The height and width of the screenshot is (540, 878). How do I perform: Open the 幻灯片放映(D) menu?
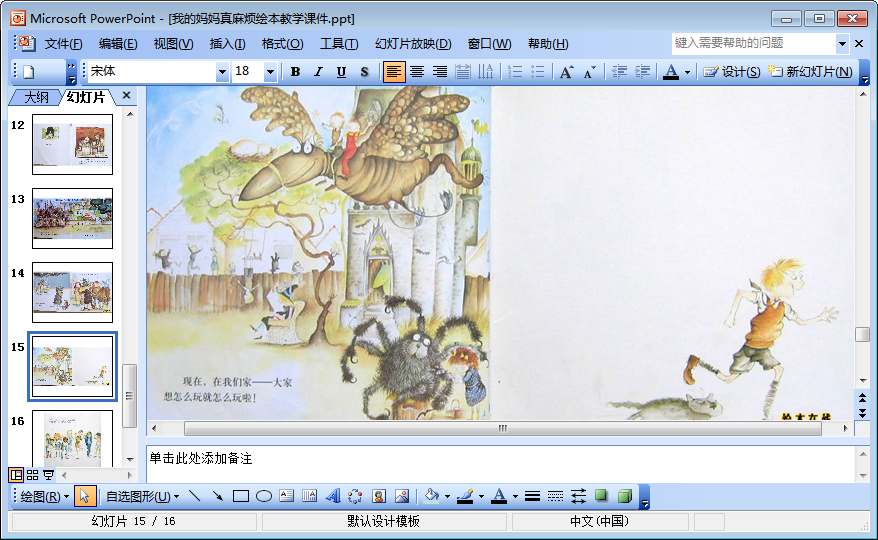click(413, 44)
